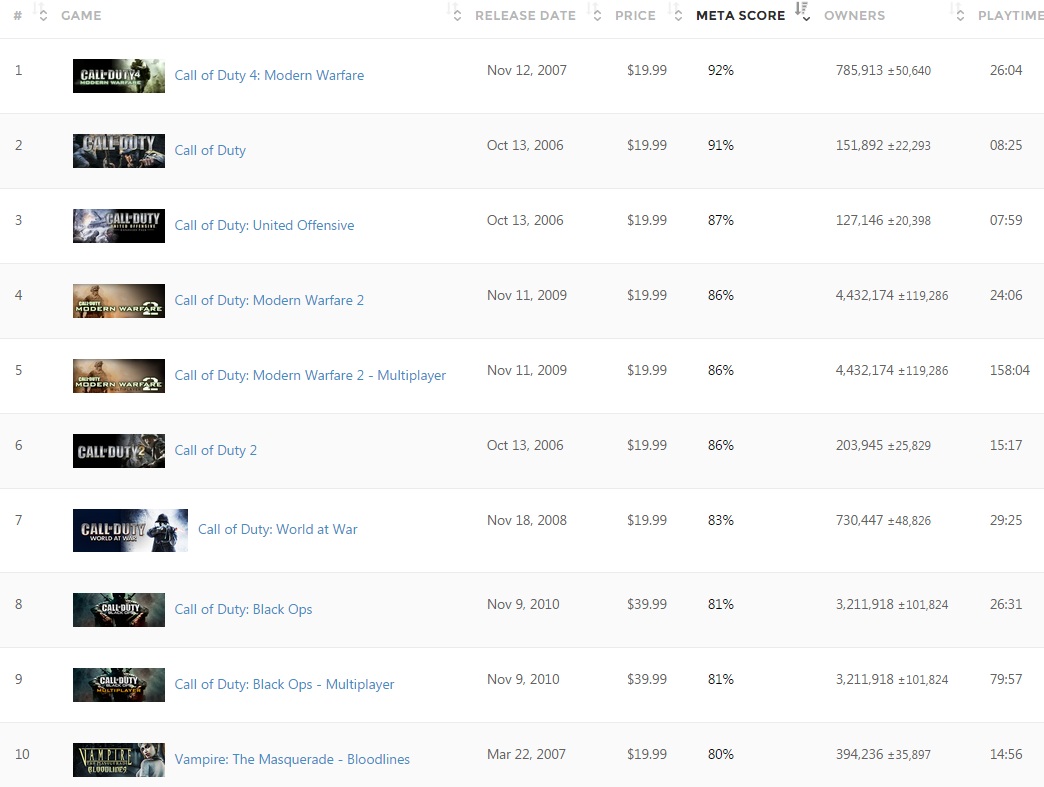Click the World at War thumbnail image
The height and width of the screenshot is (787, 1044).
click(x=130, y=530)
